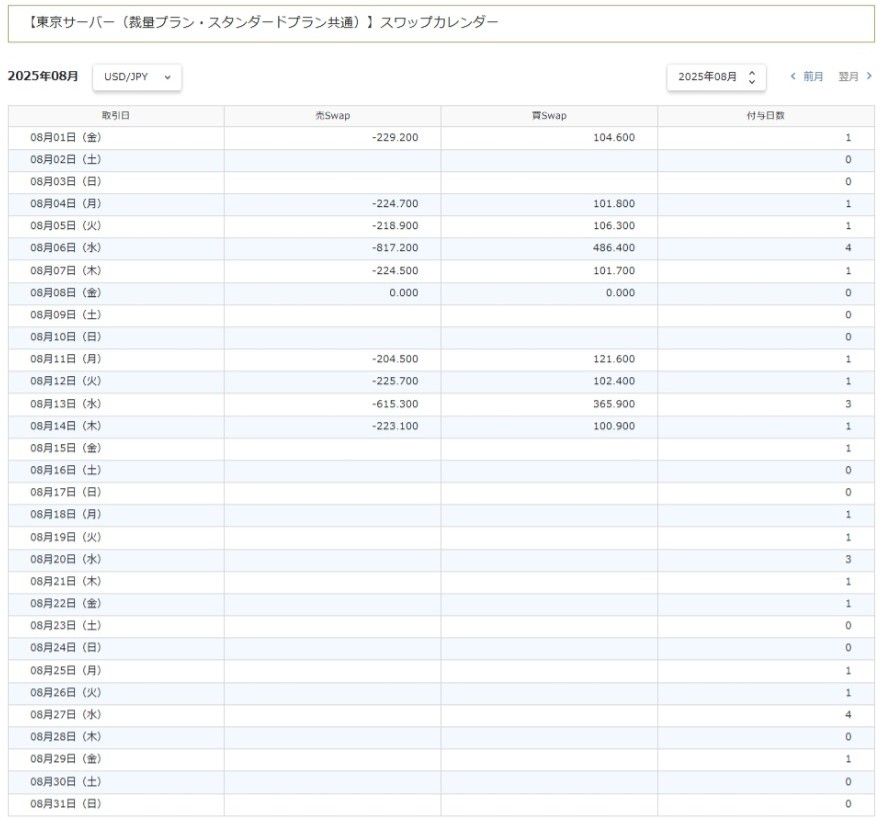
Task: Select the -225.700 sell swap value
Action: (x=395, y=381)
